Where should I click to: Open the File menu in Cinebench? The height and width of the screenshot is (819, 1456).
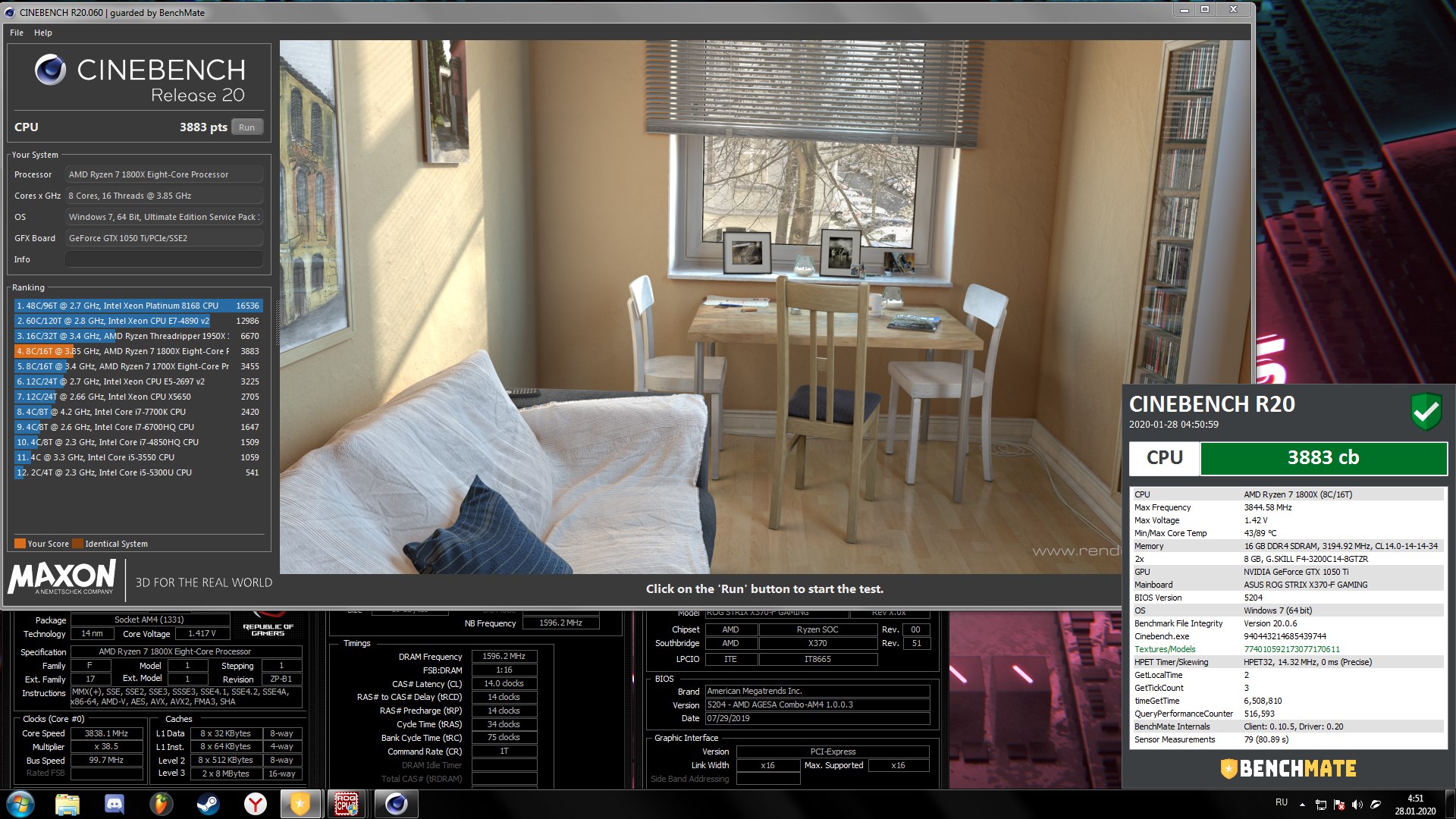click(x=17, y=33)
